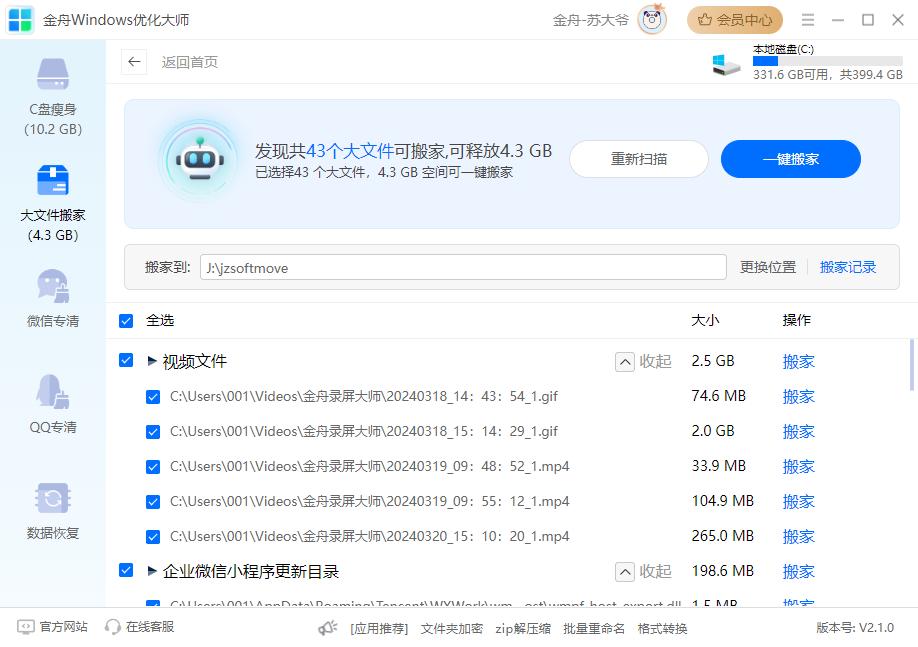918x647 pixels.
Task: Click the back arrow icon
Action: coord(134,62)
